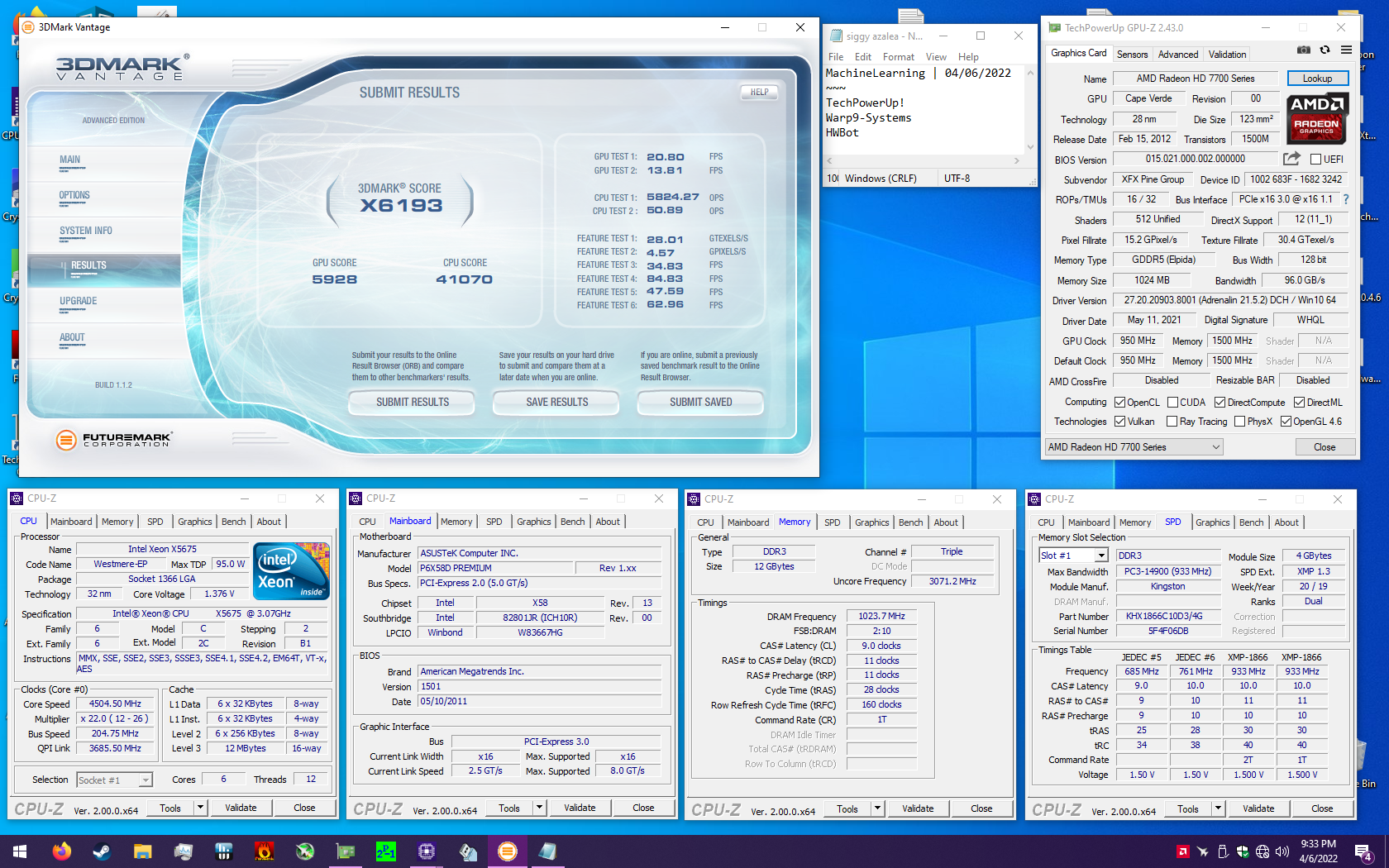Click the SUBMIT SAVED button
1389x868 pixels.
[701, 403]
